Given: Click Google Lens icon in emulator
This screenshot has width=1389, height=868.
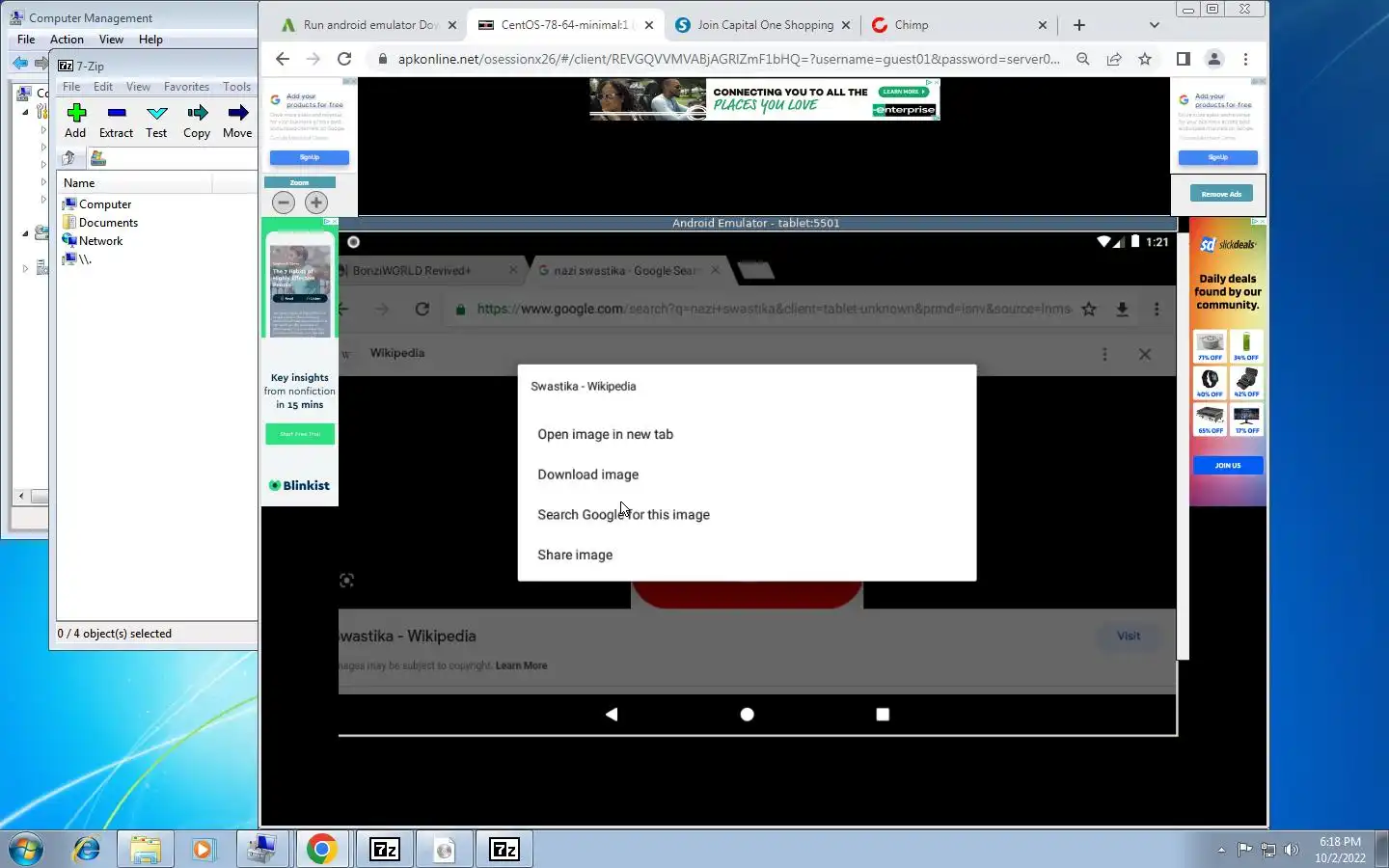Looking at the screenshot, I should (x=347, y=581).
